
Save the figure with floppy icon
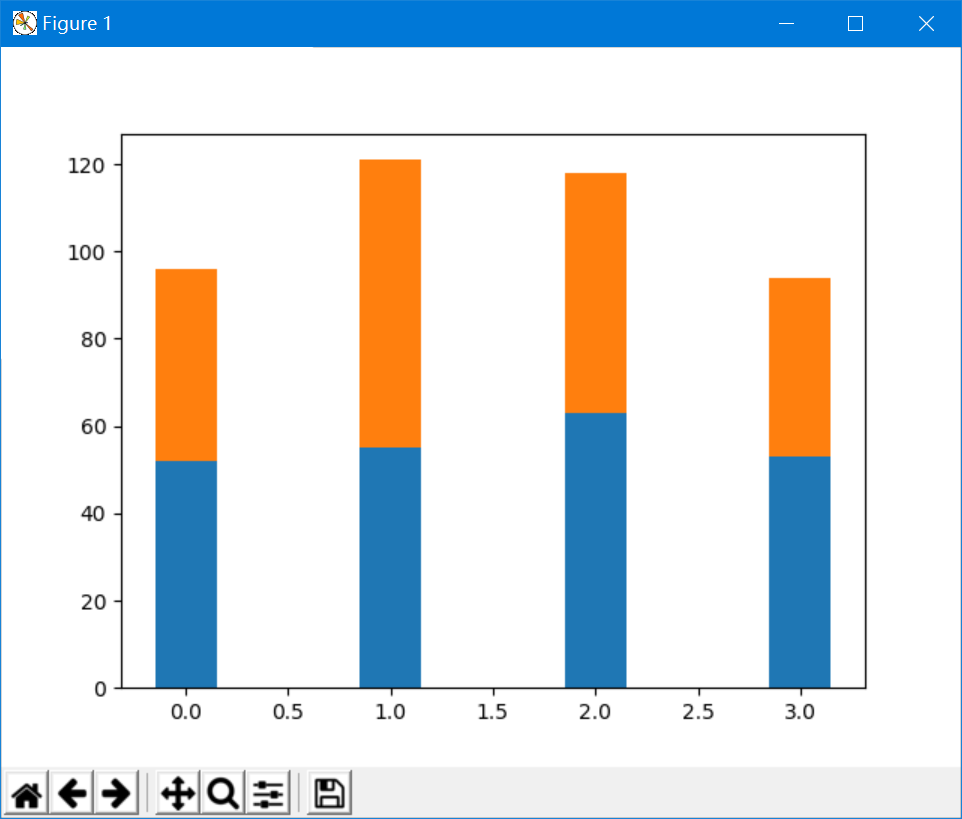pos(329,793)
